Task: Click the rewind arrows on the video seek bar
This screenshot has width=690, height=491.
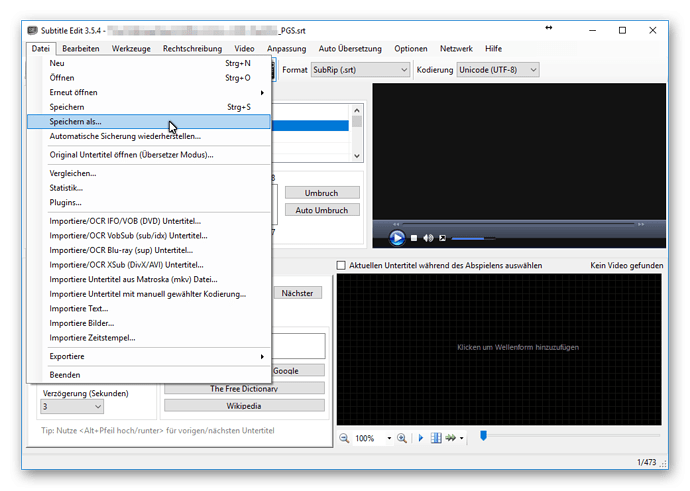Action: [x=396, y=224]
